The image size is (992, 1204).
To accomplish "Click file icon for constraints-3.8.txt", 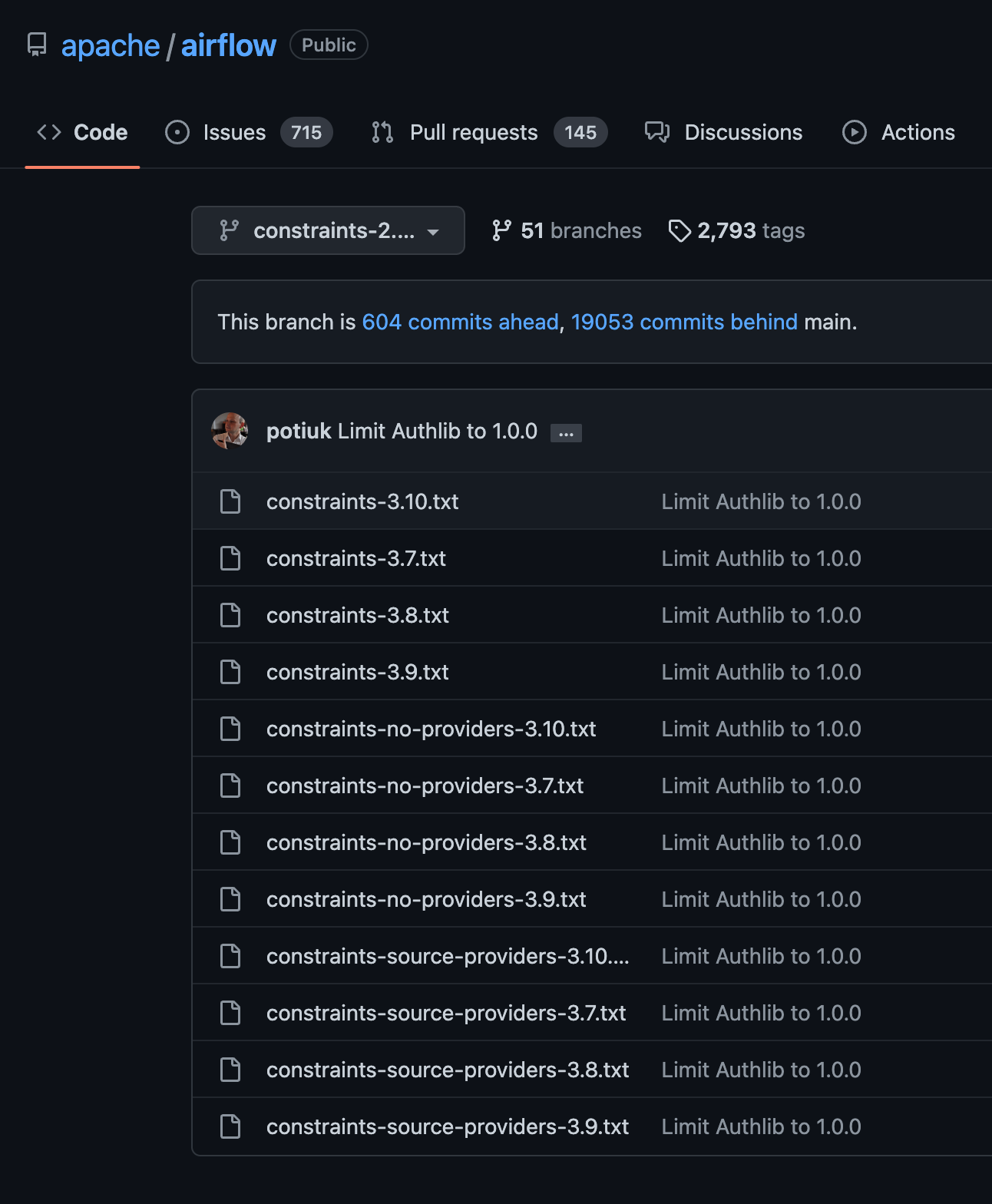I will coord(230,615).
